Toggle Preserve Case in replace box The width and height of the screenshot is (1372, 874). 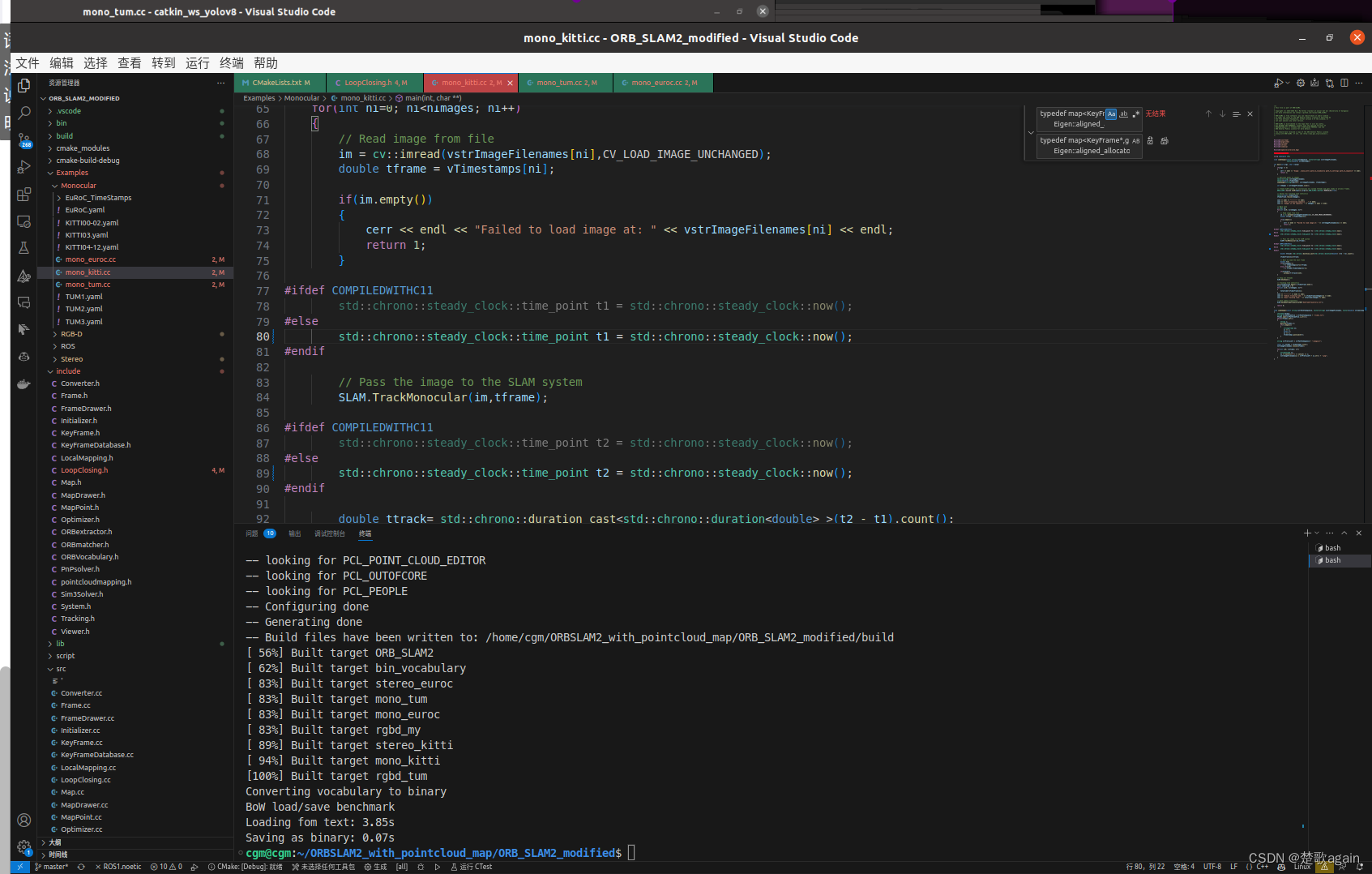click(1135, 141)
